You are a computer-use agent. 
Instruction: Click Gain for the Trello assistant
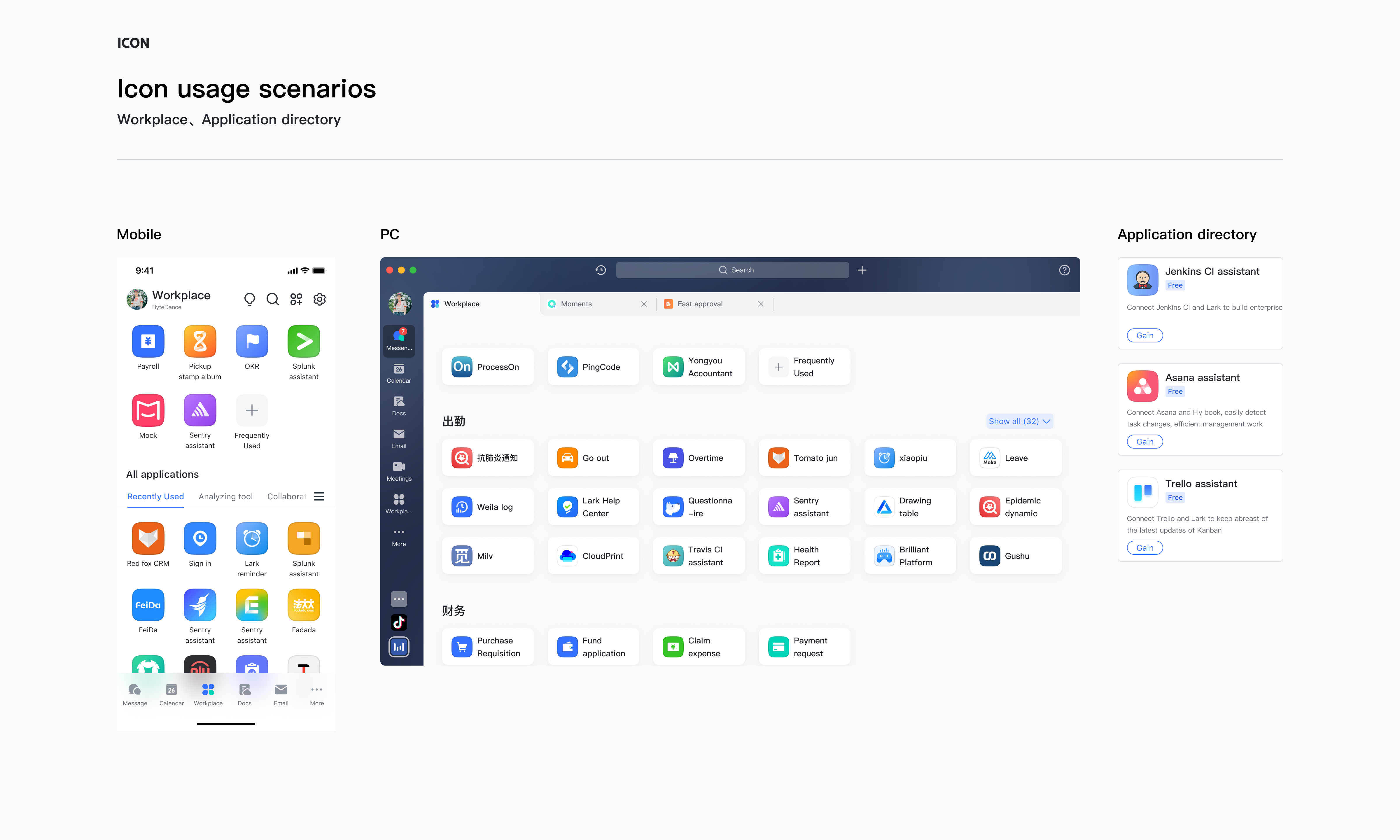coord(1145,547)
